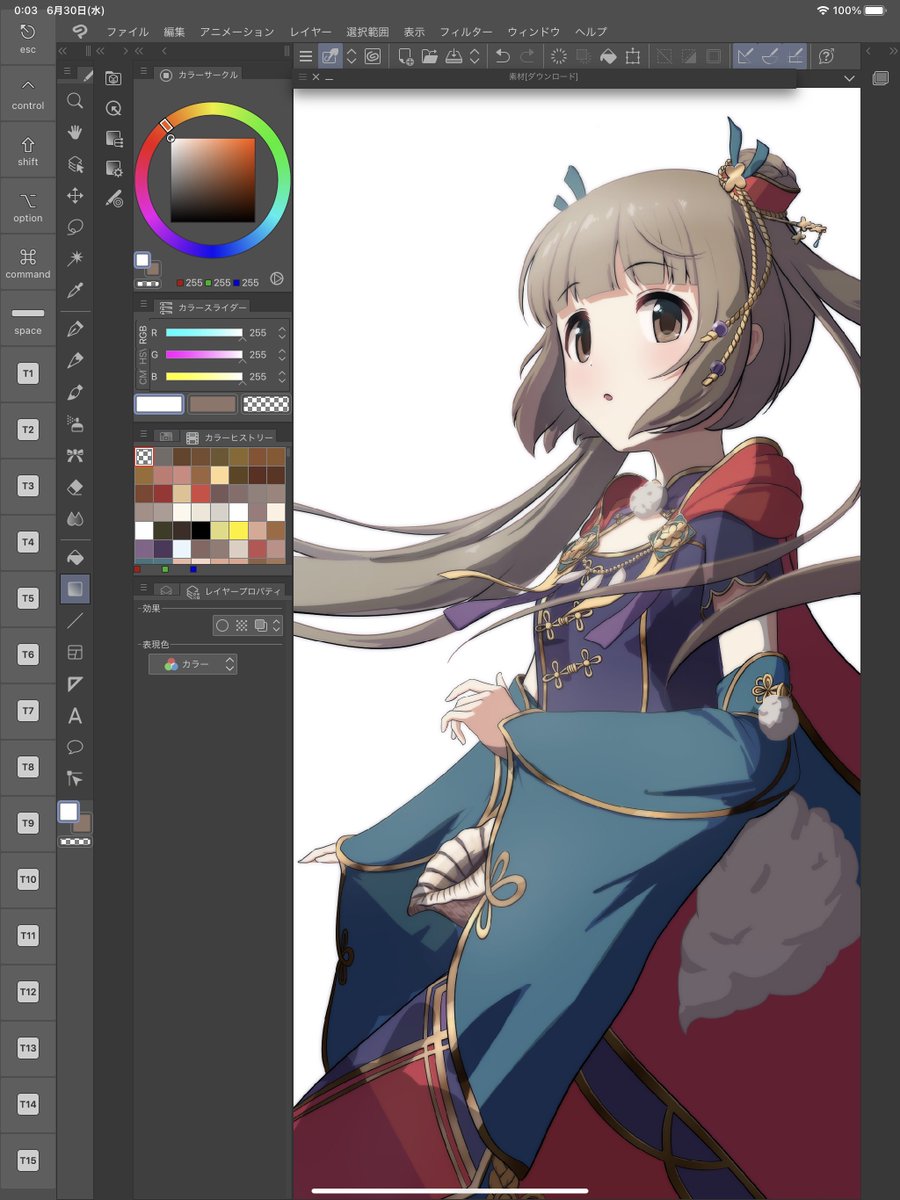
Task: Select the straight Line figure tool
Action: pyautogui.click(x=75, y=621)
